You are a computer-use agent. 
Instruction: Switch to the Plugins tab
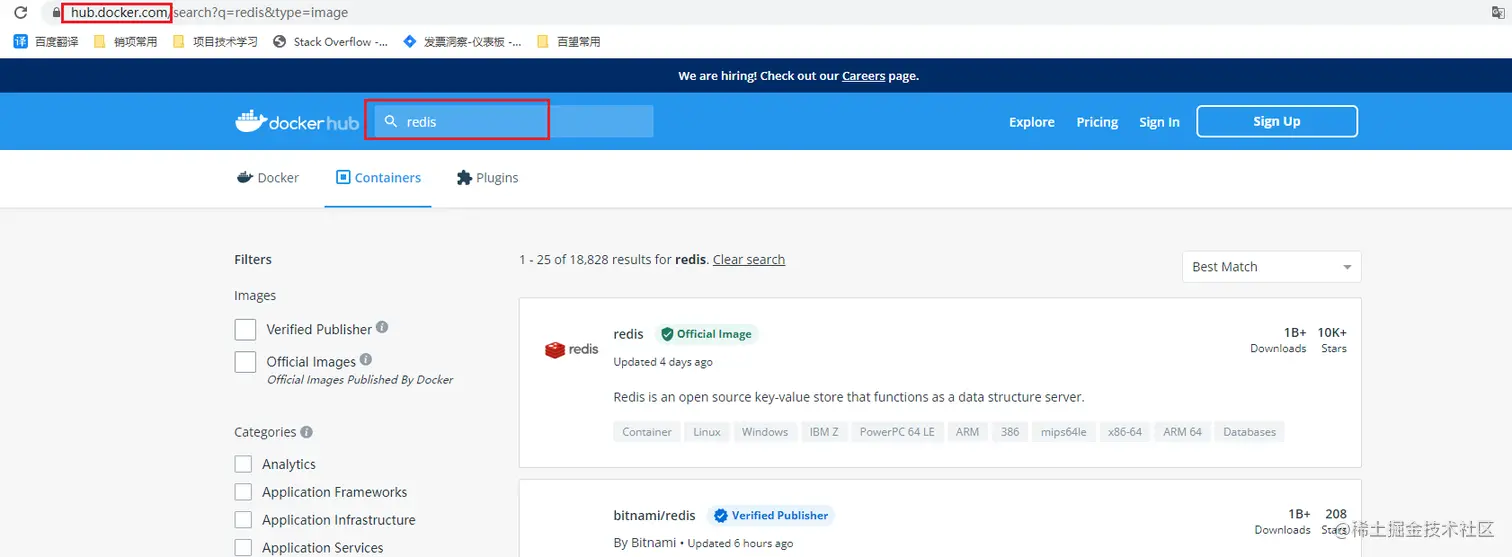click(487, 178)
